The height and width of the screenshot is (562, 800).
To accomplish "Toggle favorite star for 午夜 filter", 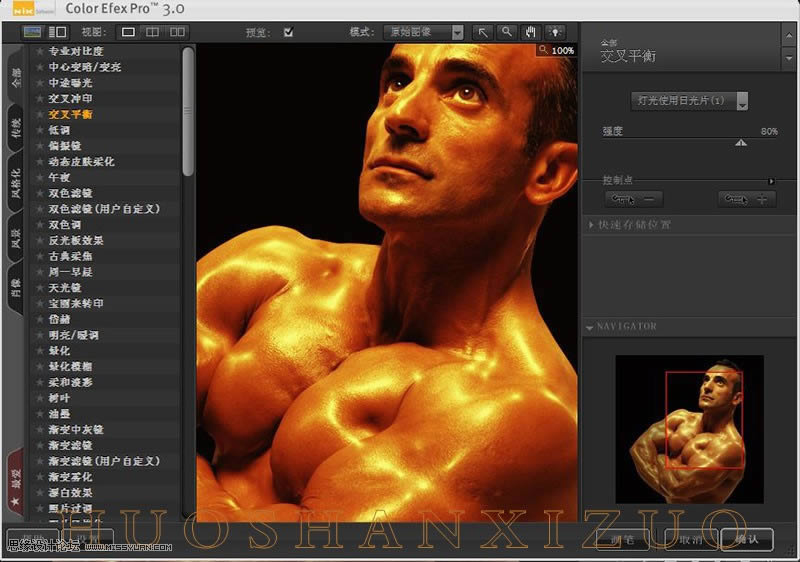I will (x=39, y=177).
